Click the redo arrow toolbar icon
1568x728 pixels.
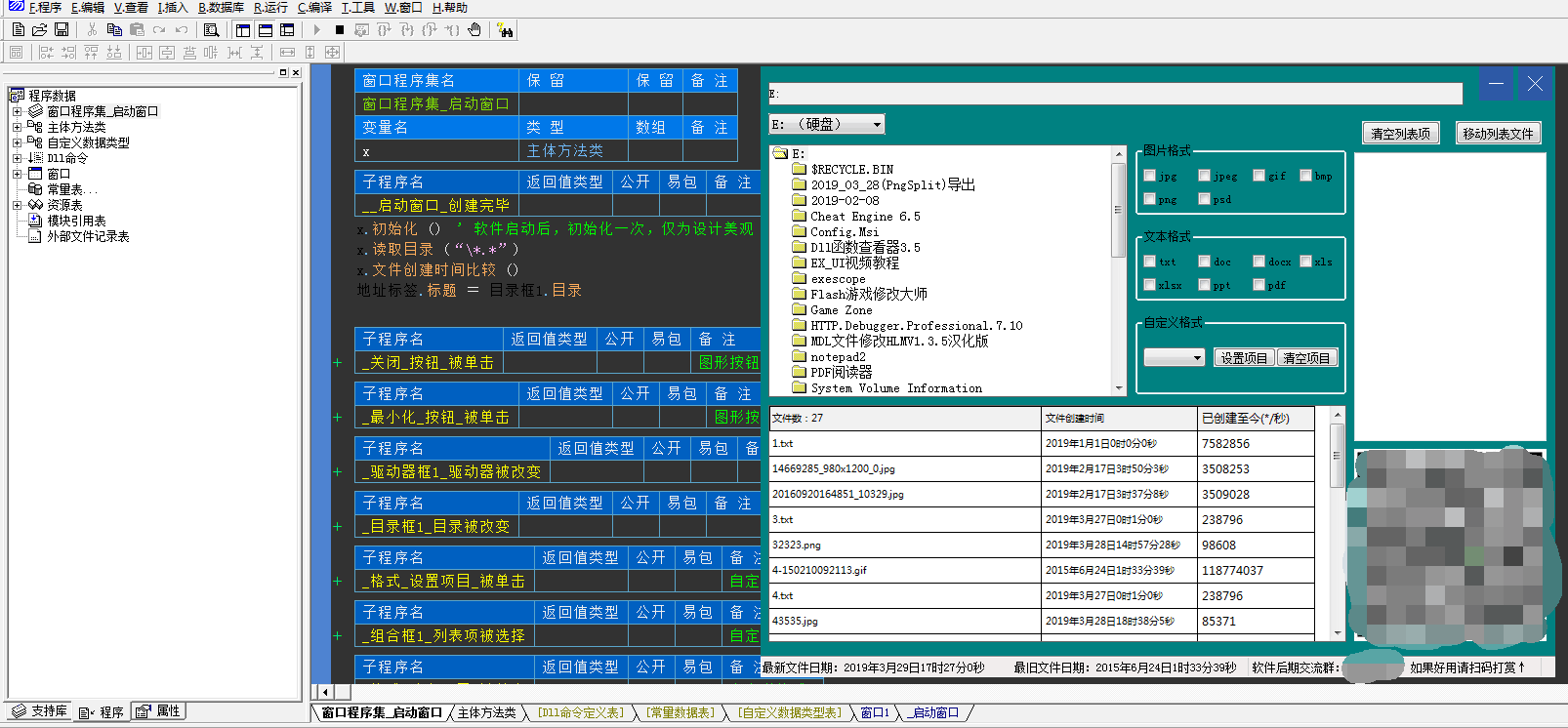coord(158,30)
